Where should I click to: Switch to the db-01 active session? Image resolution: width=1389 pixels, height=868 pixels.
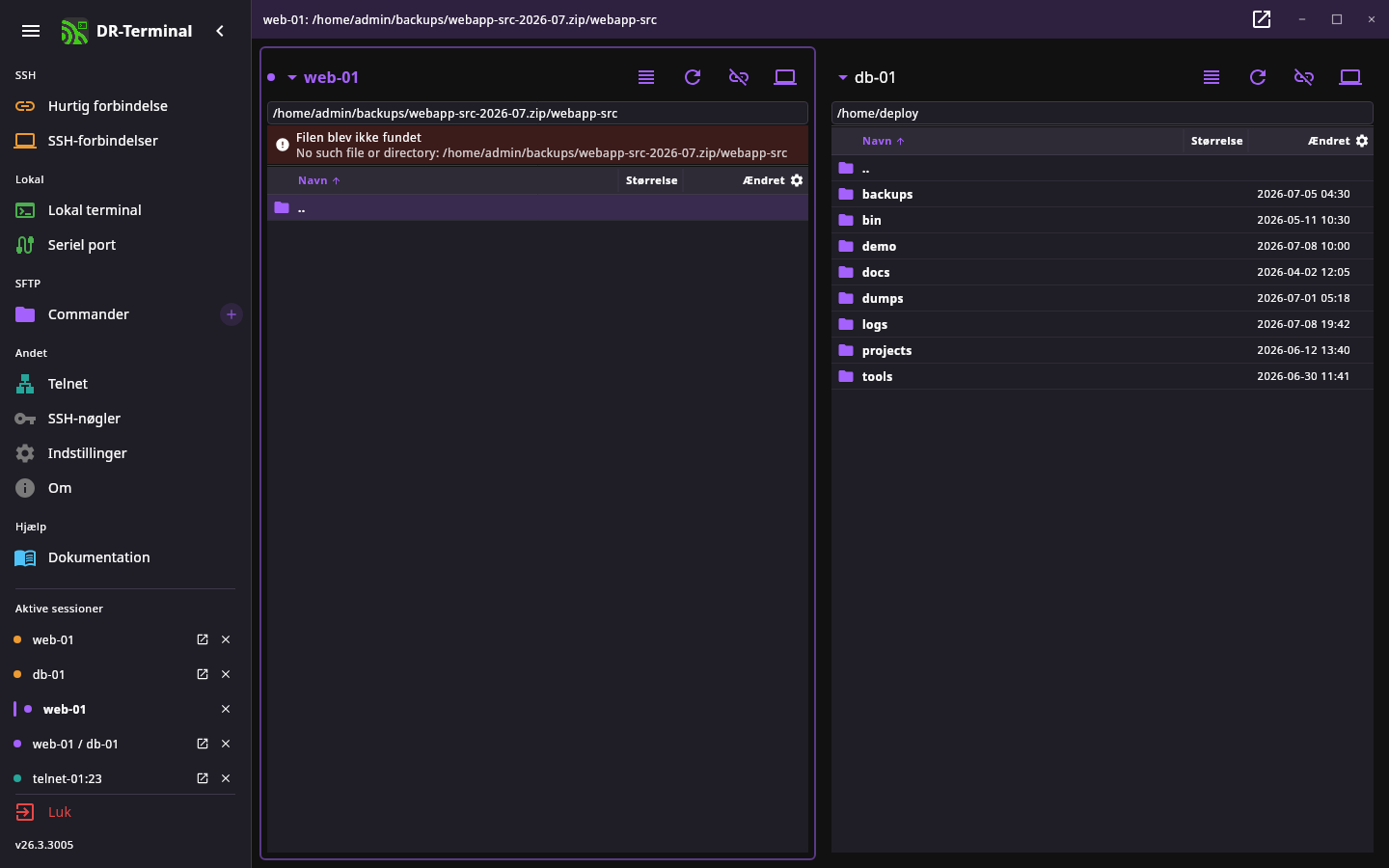coord(49,674)
